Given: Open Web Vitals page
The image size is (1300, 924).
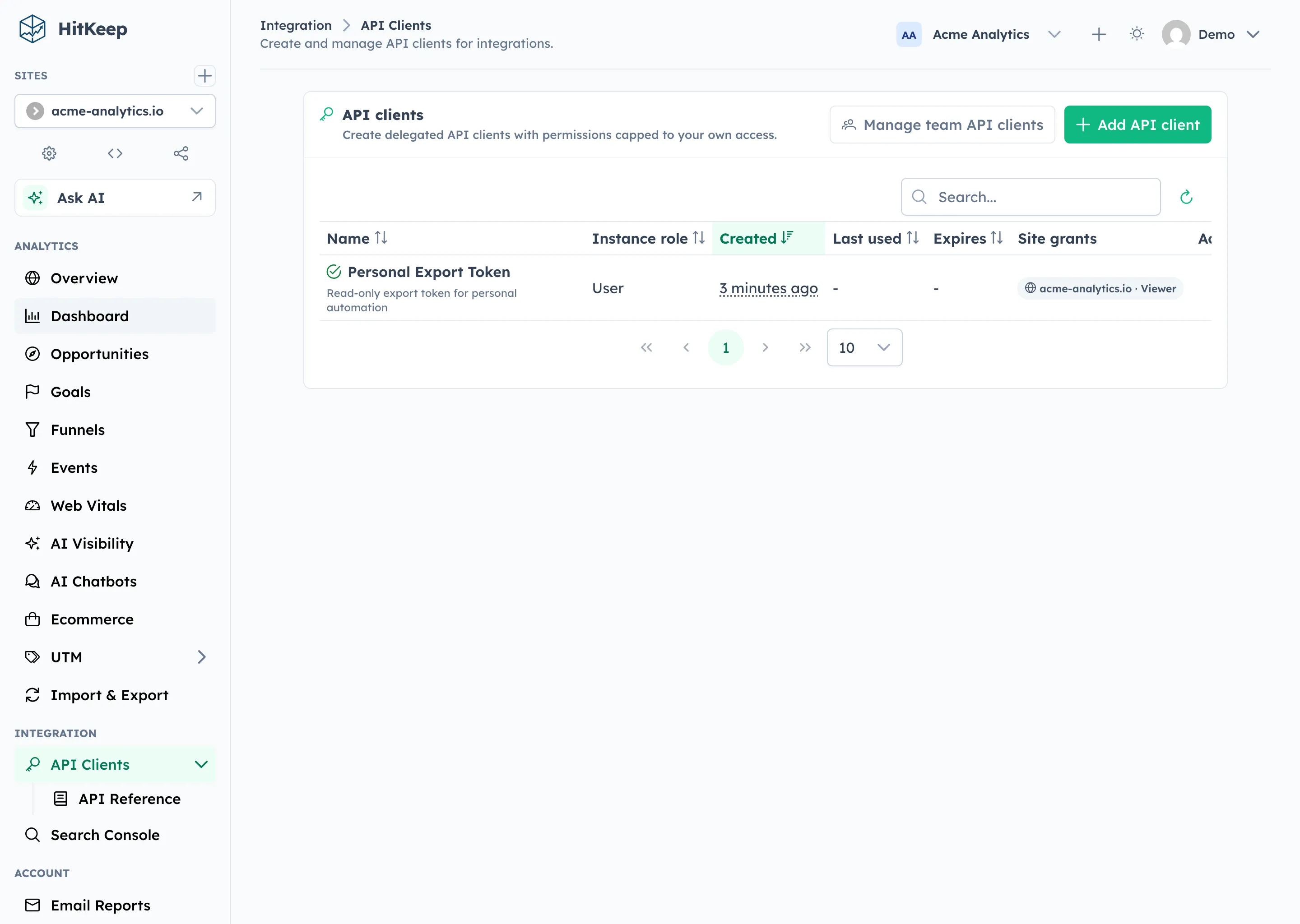Looking at the screenshot, I should pyautogui.click(x=115, y=506).
